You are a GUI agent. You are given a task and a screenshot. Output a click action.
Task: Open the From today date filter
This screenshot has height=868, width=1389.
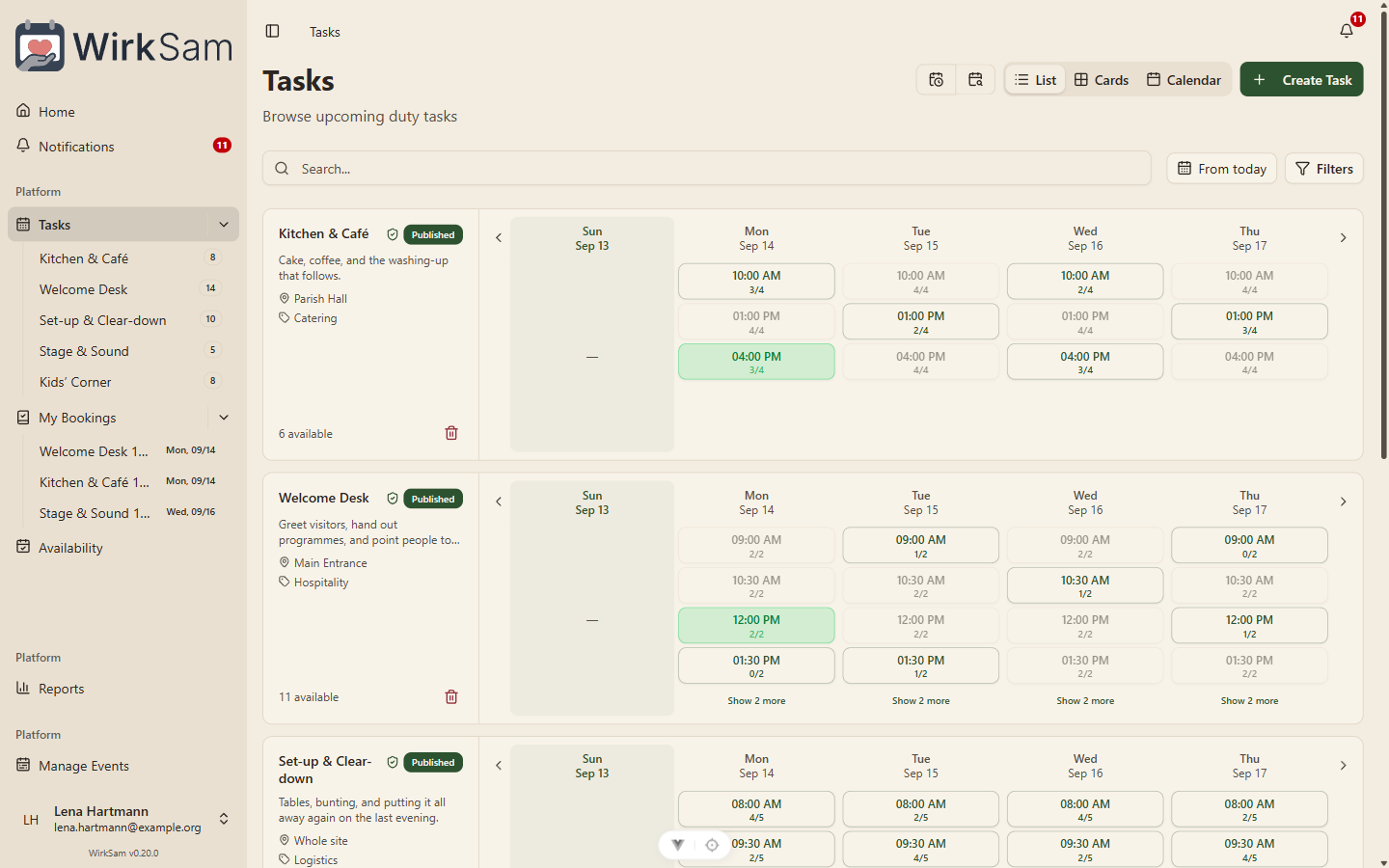(x=1222, y=169)
